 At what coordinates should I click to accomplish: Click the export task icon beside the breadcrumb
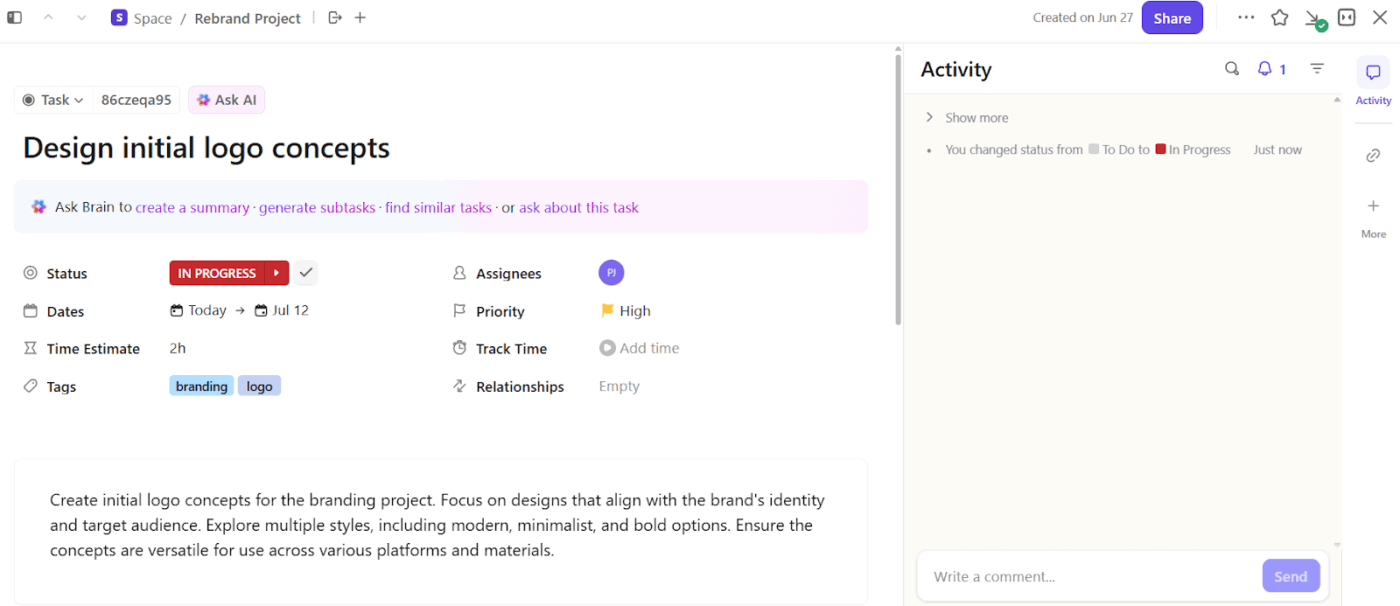click(334, 17)
